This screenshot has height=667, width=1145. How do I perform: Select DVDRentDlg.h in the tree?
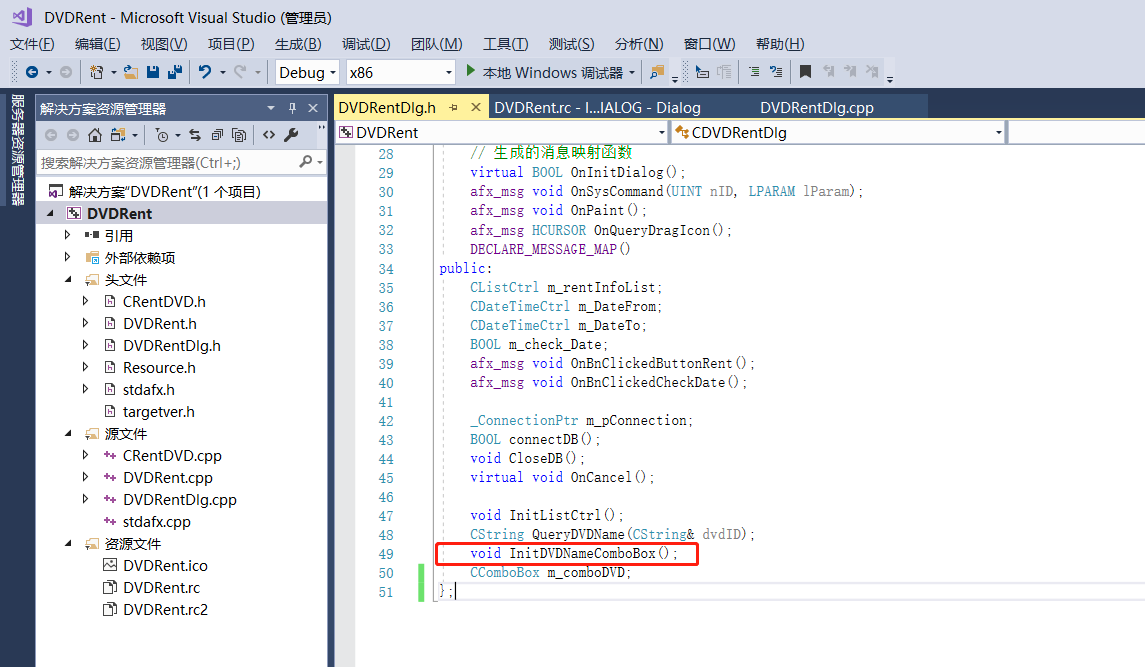[172, 346]
